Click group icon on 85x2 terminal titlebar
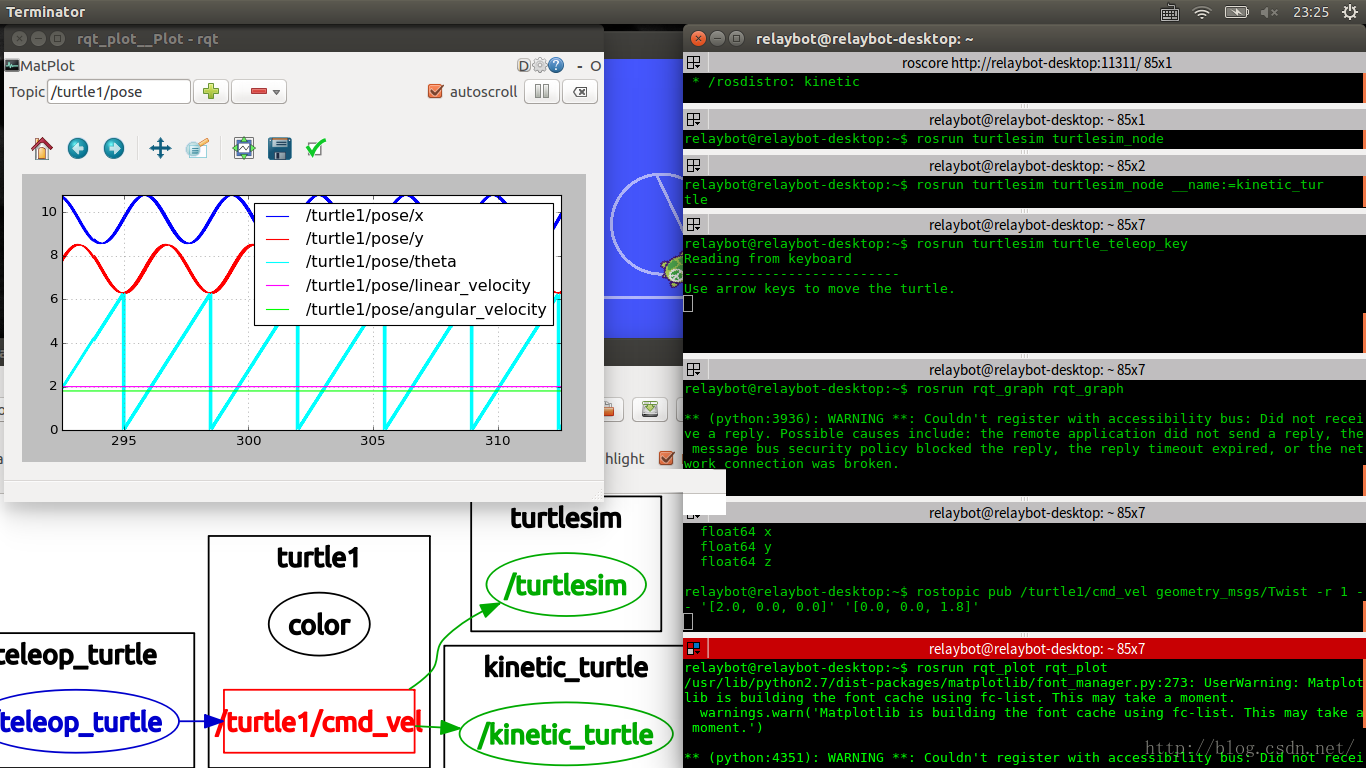This screenshot has height=768, width=1366. 692,166
